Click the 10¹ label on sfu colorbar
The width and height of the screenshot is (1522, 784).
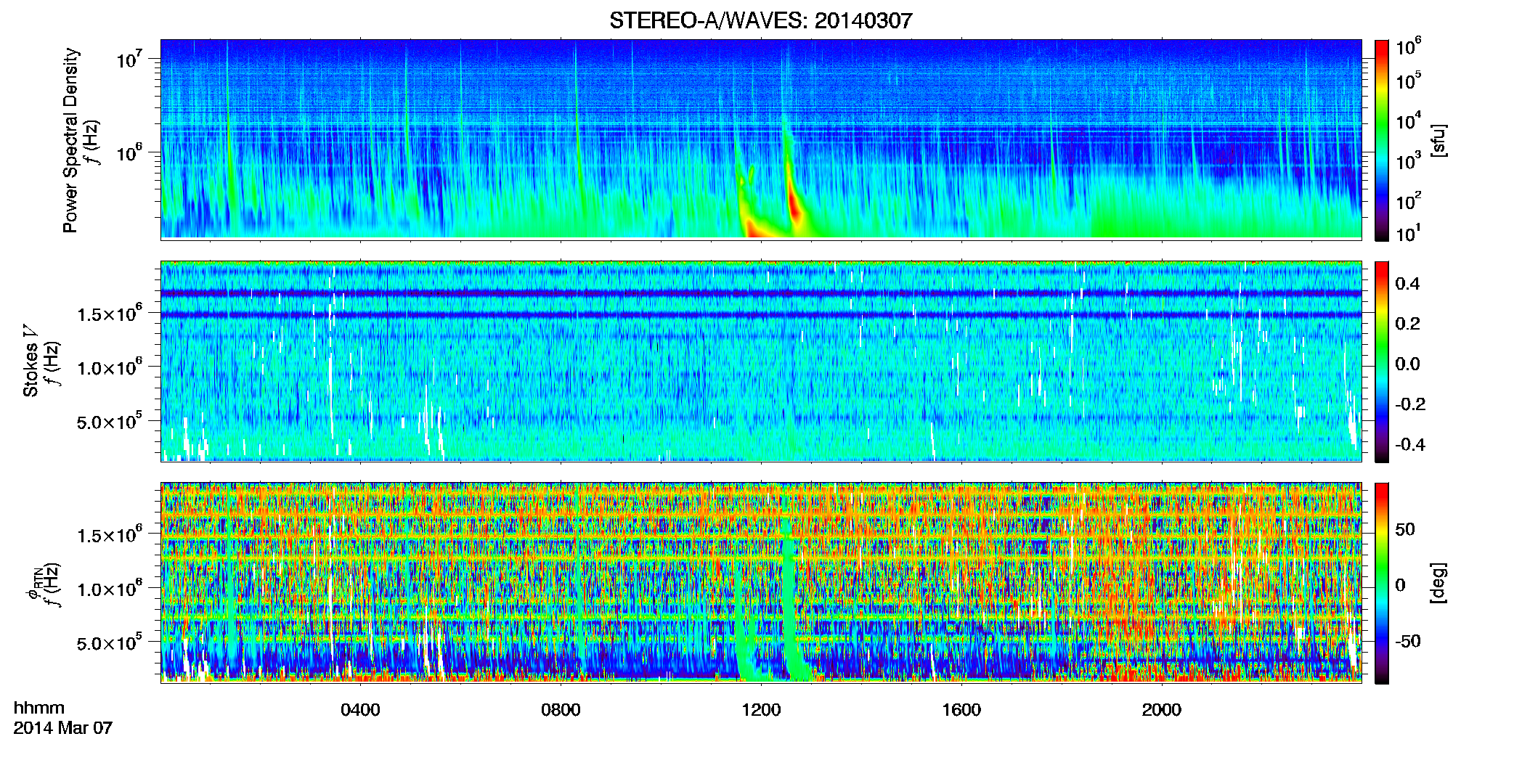[1409, 233]
